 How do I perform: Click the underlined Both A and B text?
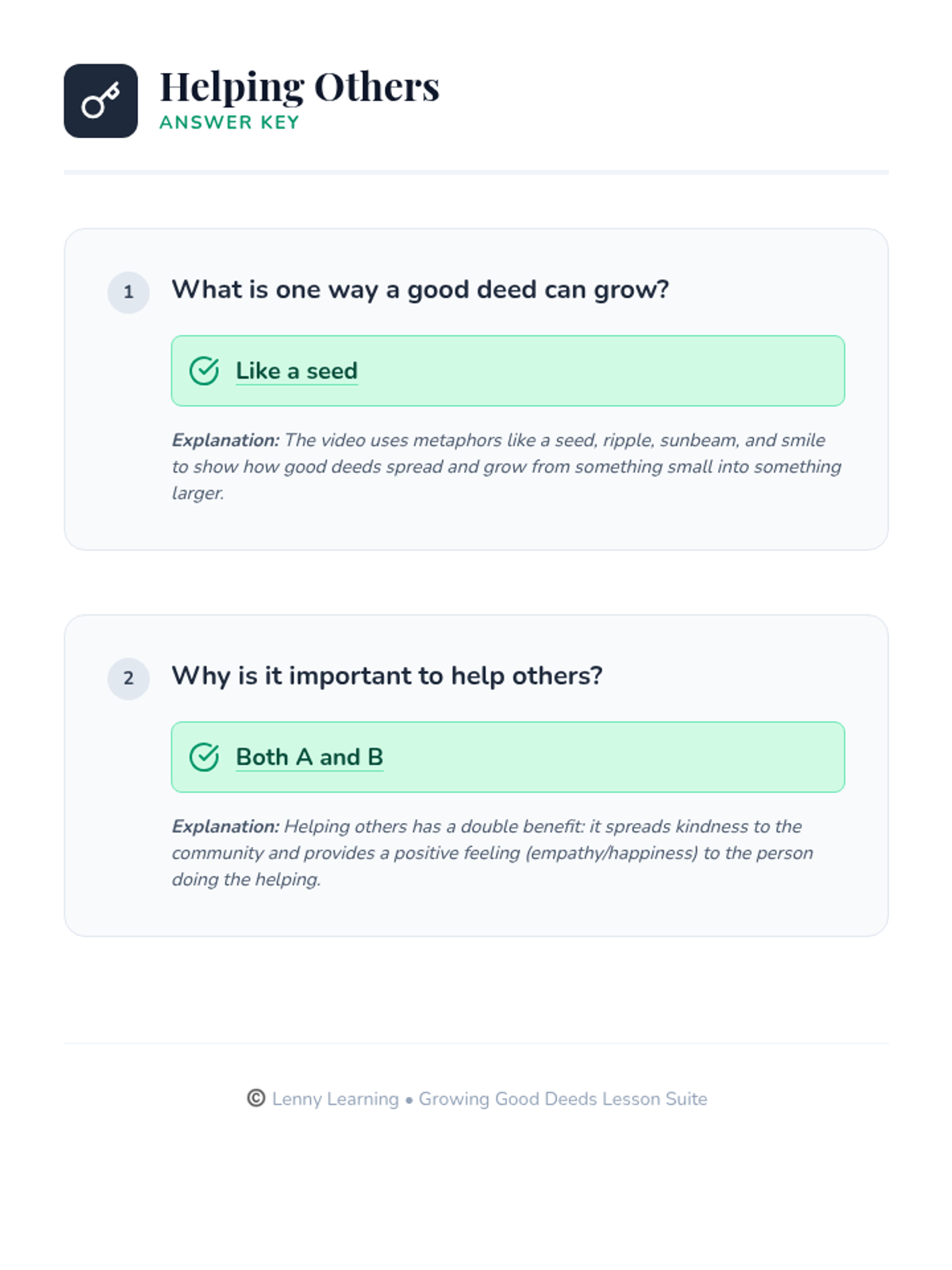(x=309, y=757)
